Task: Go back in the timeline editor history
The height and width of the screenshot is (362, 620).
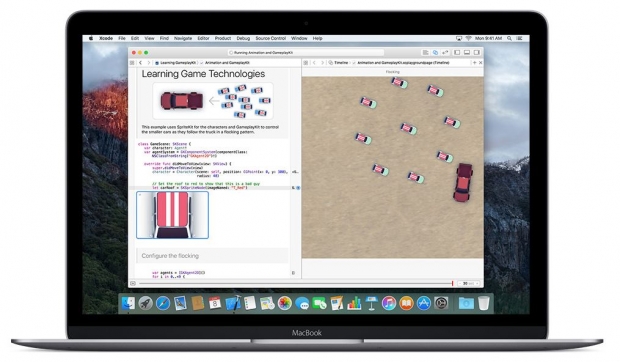Action: [x=314, y=63]
